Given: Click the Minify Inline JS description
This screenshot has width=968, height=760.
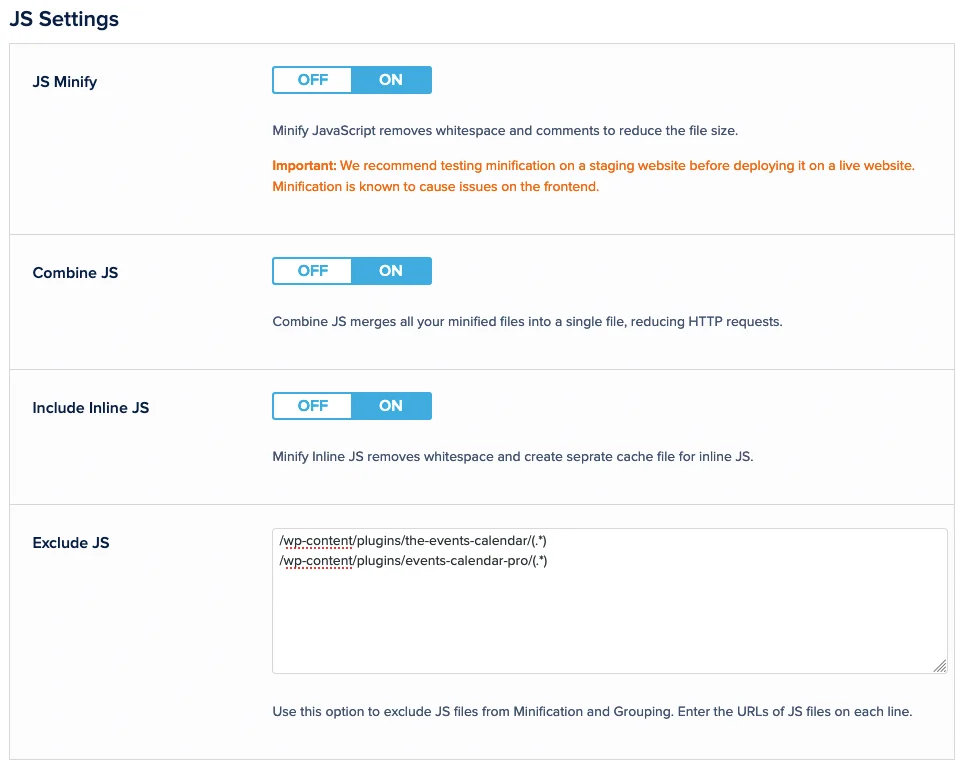Looking at the screenshot, I should 512,457.
